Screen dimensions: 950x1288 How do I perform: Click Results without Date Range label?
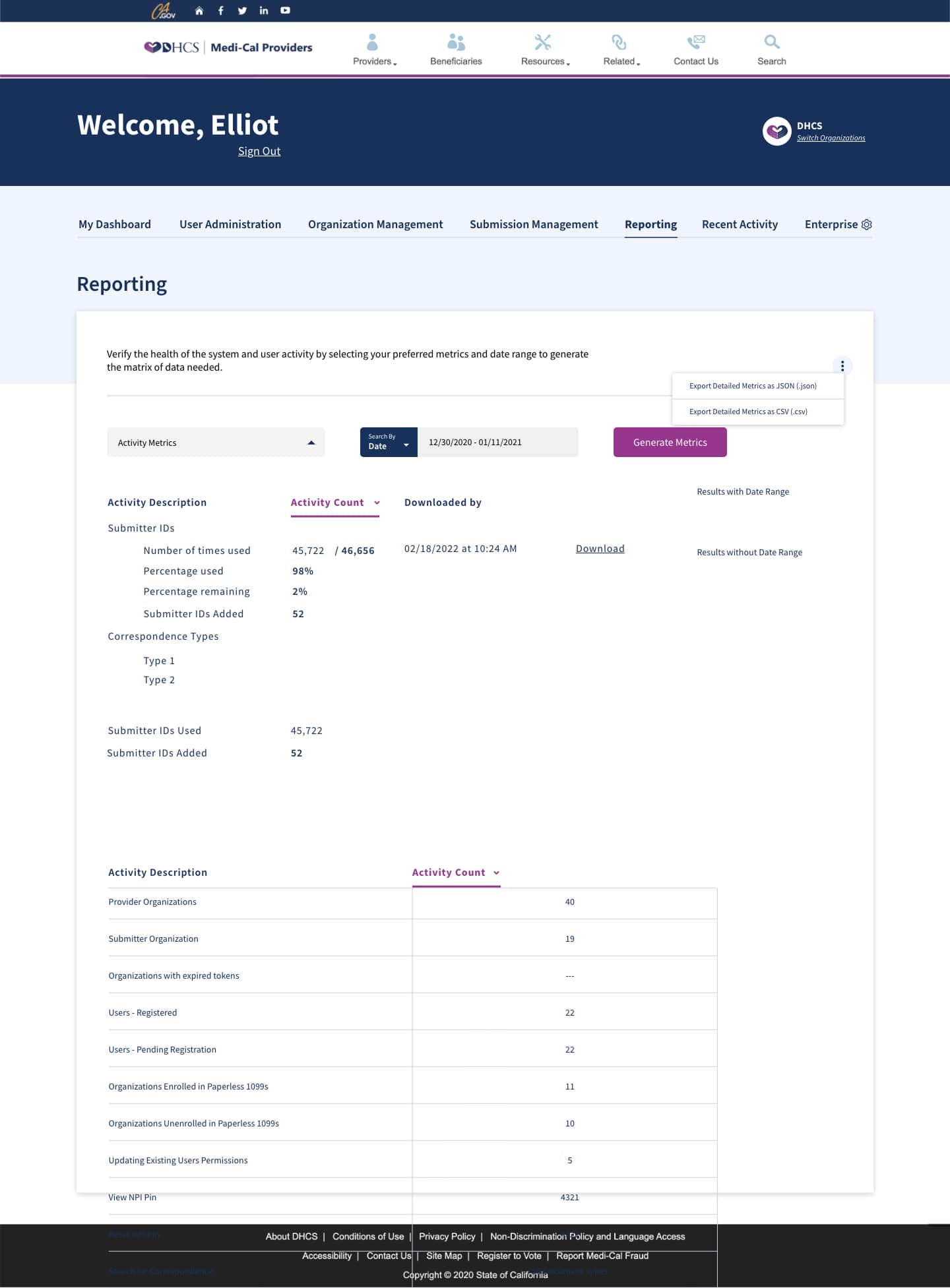[749, 553]
